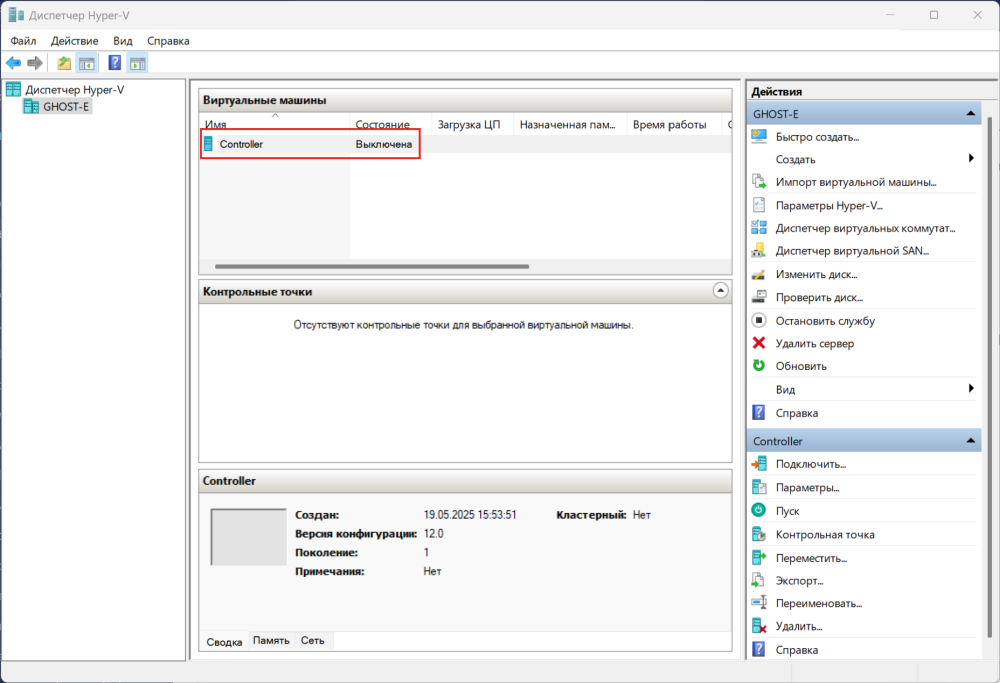Toggle the Action pane toolbar icon

(138, 63)
